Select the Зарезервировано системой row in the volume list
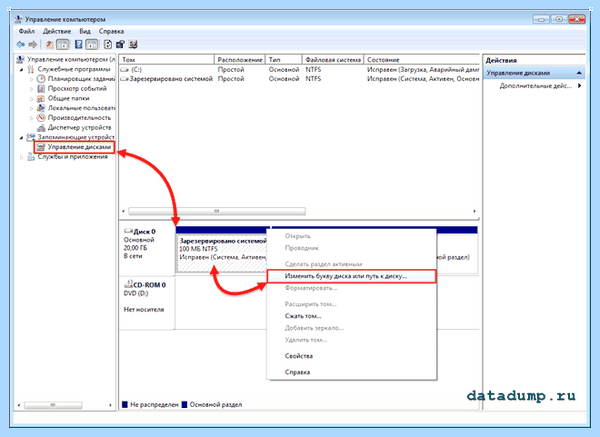600x437 pixels. pyautogui.click(x=299, y=79)
